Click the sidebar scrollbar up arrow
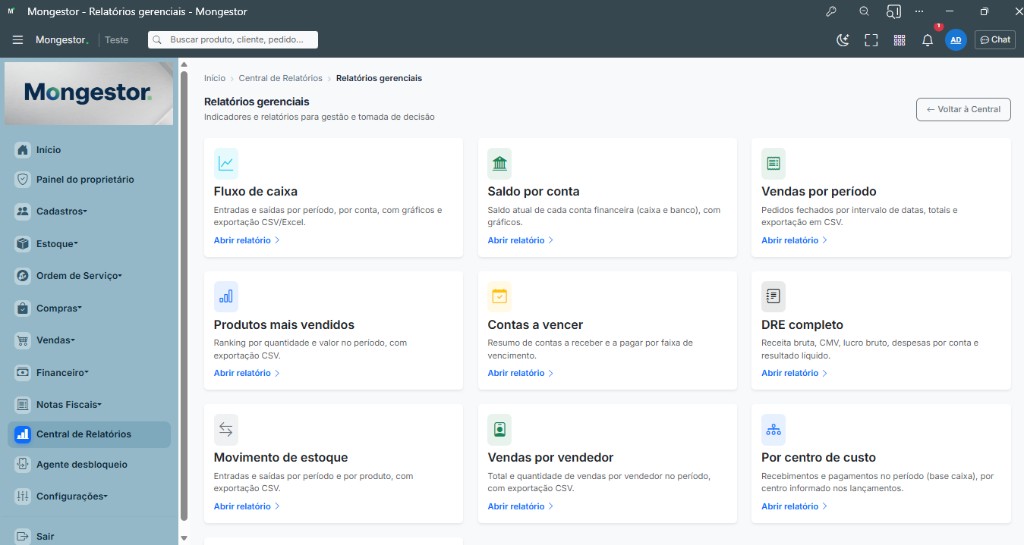Viewport: 1024px width, 545px height. pyautogui.click(x=184, y=65)
